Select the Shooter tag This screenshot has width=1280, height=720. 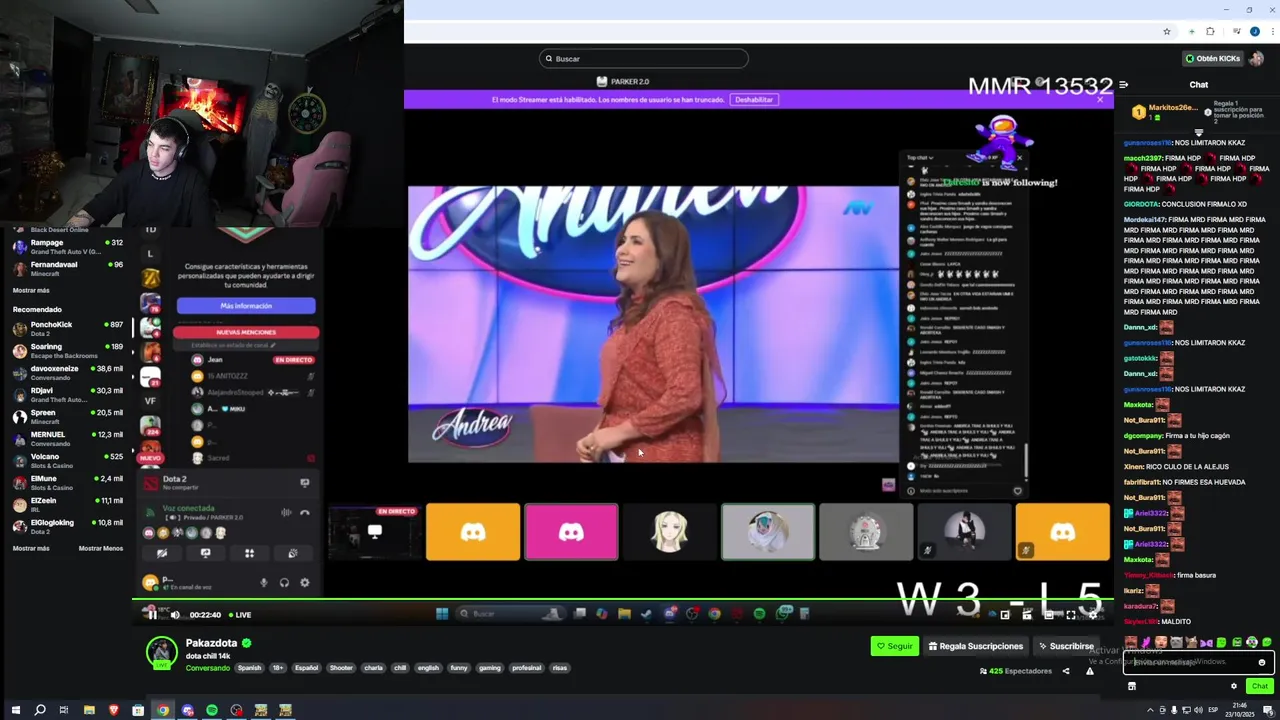point(341,668)
